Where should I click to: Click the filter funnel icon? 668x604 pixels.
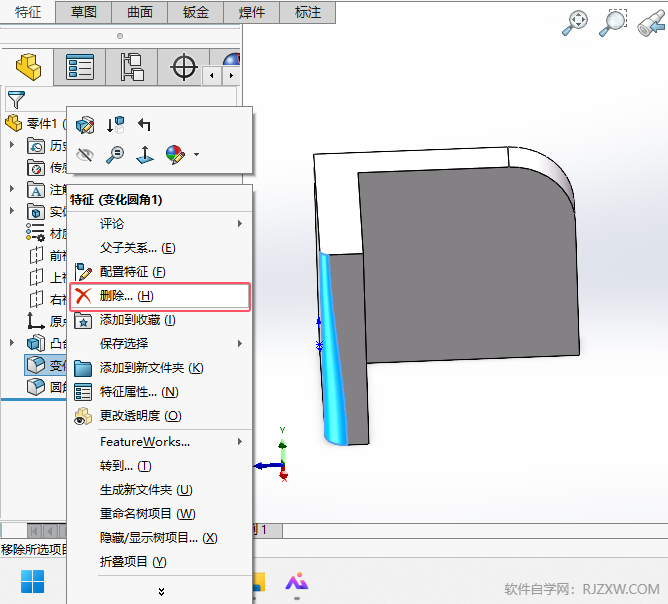[16, 100]
